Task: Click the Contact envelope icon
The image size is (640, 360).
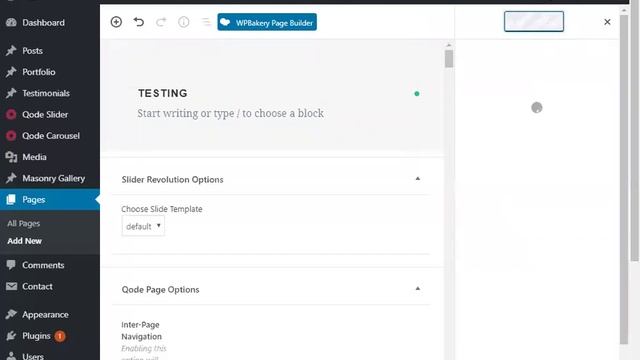Action: (11, 286)
